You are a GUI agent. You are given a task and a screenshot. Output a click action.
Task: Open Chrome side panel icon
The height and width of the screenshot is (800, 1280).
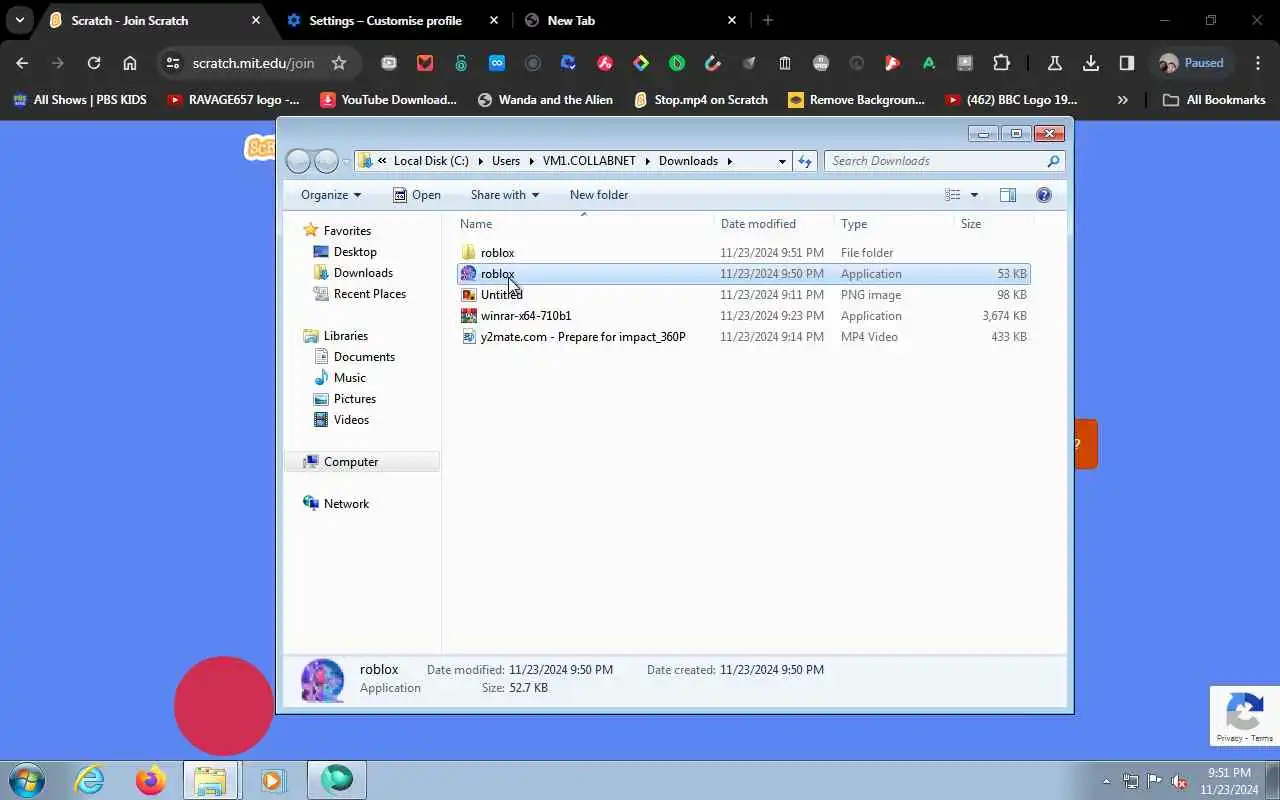point(1127,63)
